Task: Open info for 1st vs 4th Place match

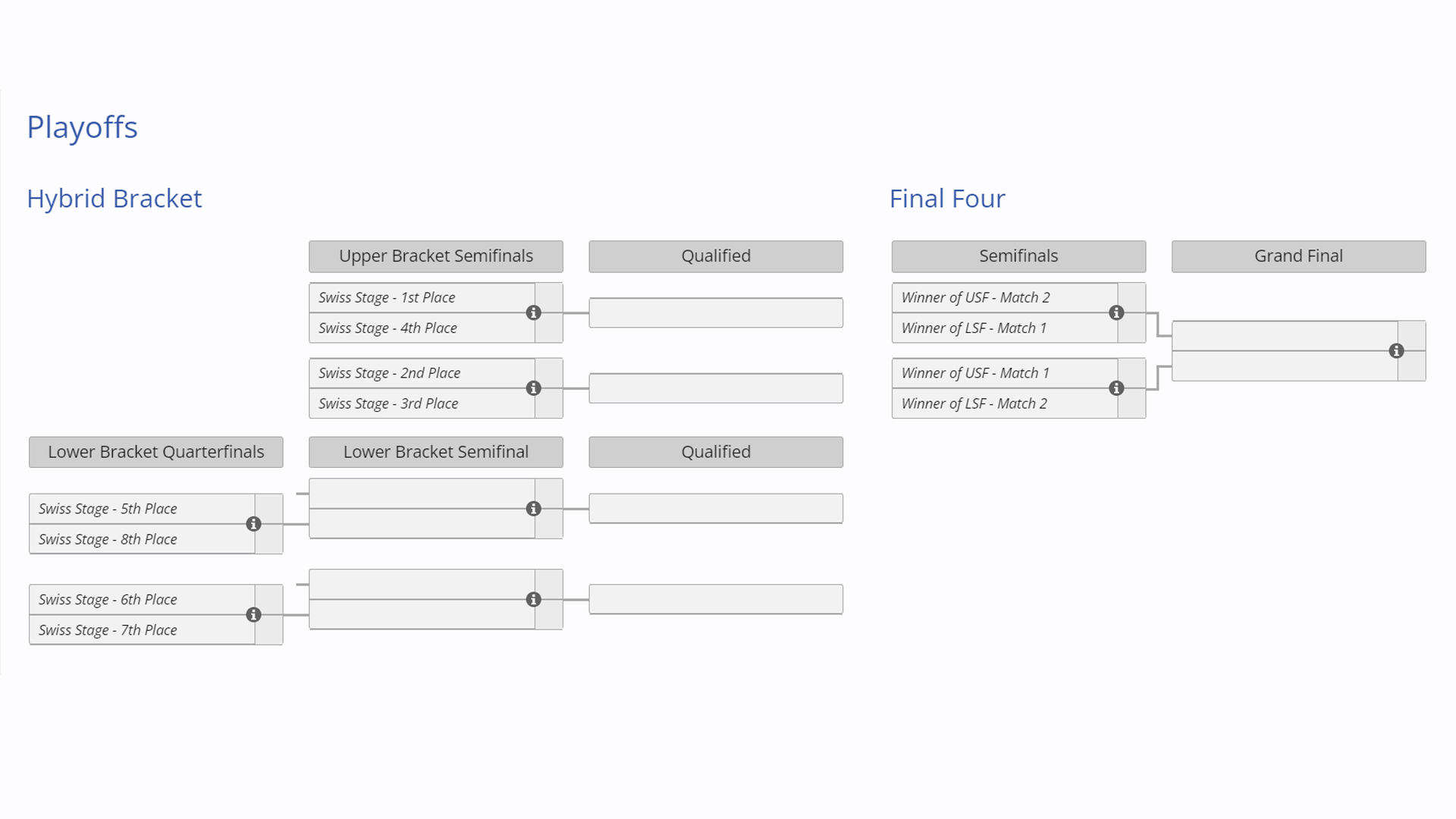Action: (534, 312)
